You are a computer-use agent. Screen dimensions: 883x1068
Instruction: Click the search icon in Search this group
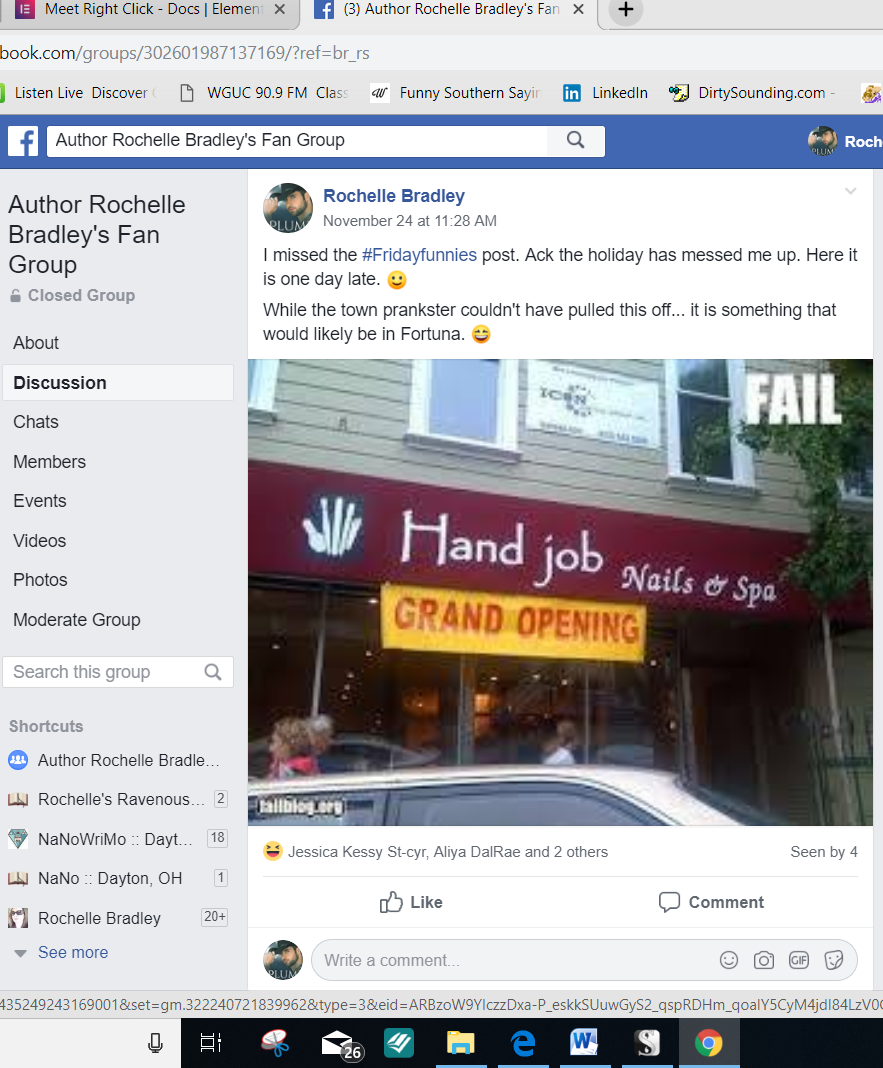tap(213, 672)
